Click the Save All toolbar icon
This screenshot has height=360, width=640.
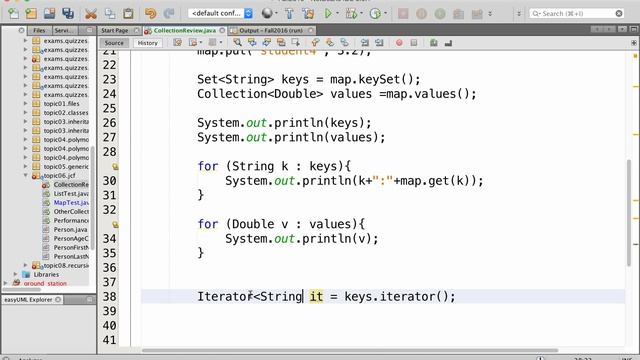(x=68, y=13)
